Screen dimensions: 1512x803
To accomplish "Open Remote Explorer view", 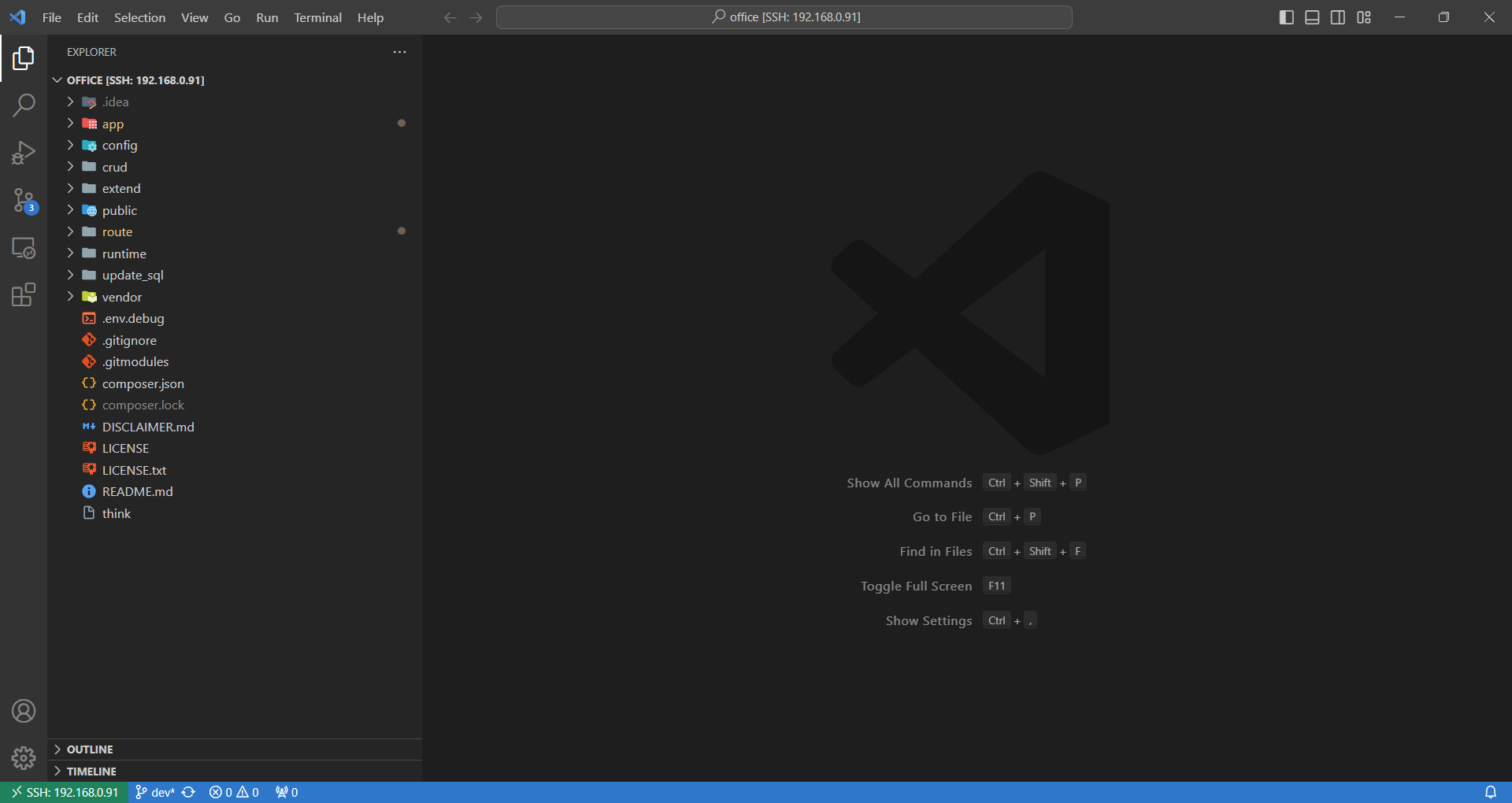I will point(24,248).
